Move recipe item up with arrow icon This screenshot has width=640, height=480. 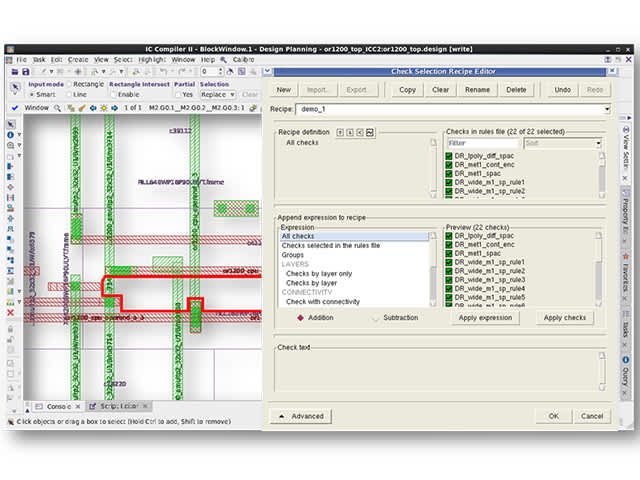[340, 132]
